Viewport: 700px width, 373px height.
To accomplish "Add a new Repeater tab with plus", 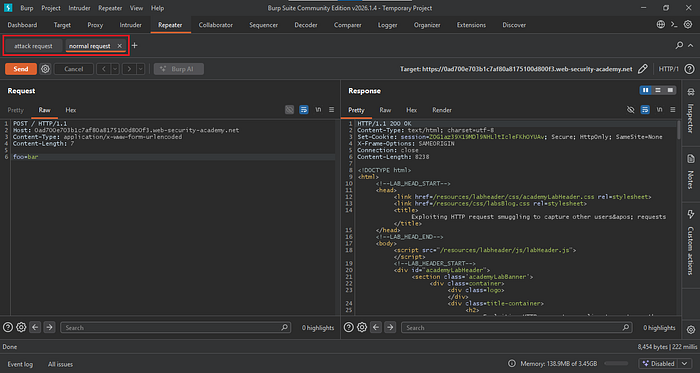I will (134, 46).
